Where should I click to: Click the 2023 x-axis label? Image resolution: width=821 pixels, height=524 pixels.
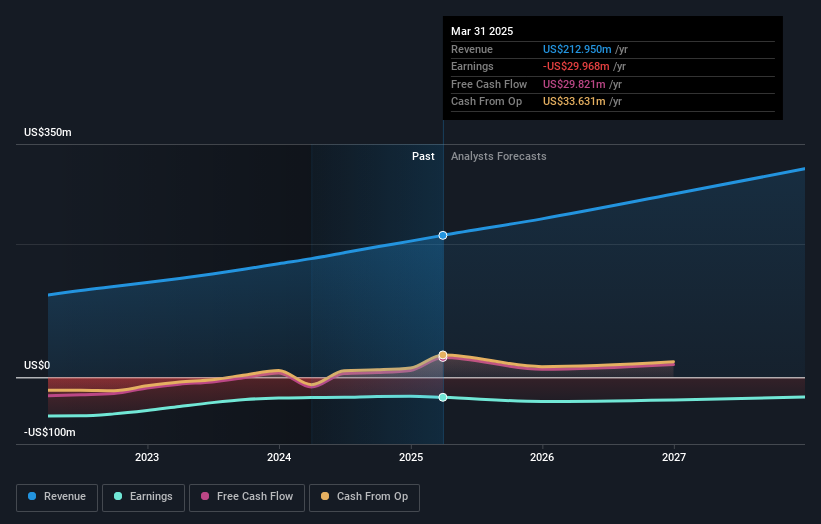tap(147, 457)
